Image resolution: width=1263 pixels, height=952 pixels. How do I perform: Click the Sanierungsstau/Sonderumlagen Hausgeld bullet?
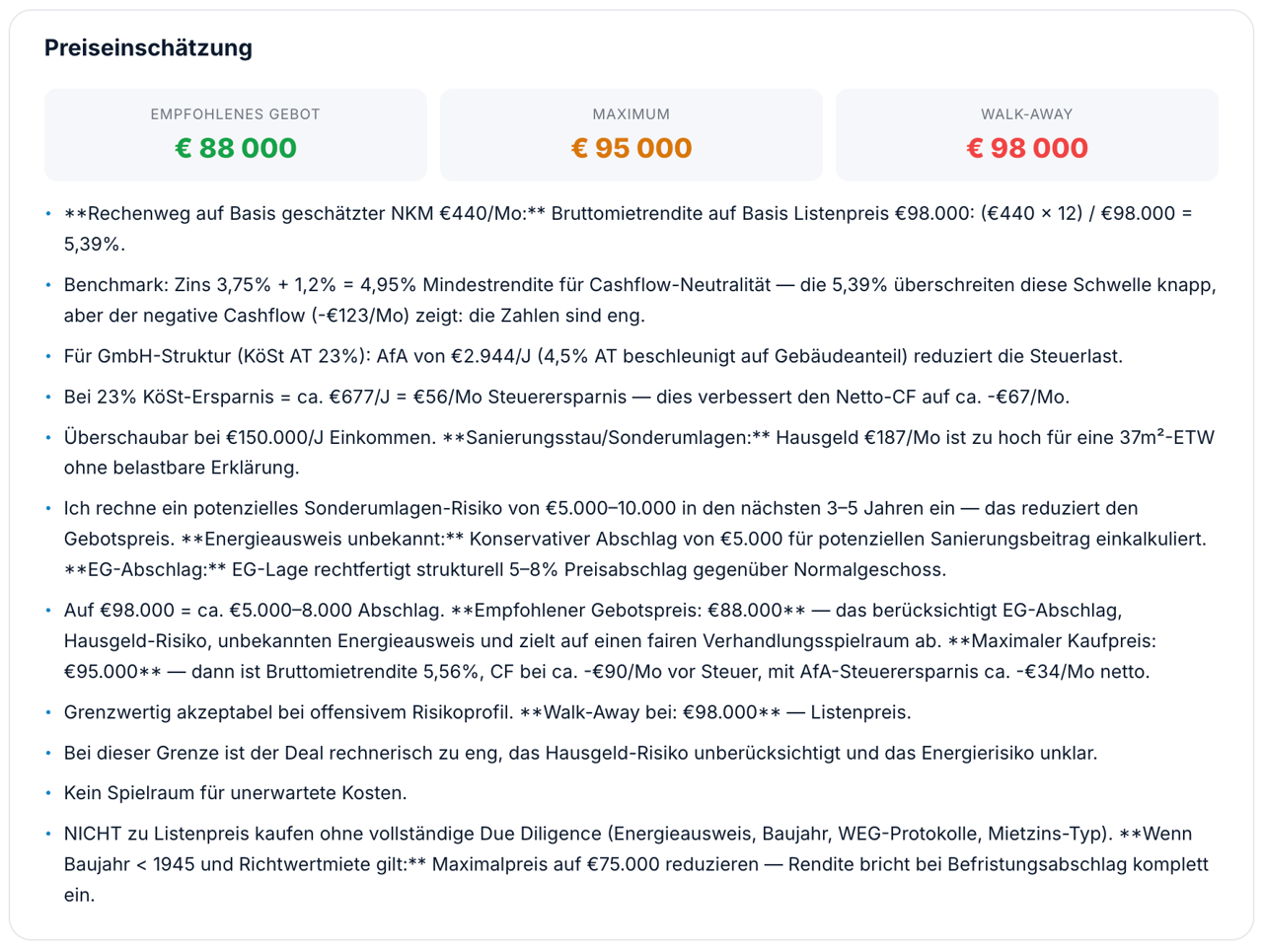click(x=631, y=452)
